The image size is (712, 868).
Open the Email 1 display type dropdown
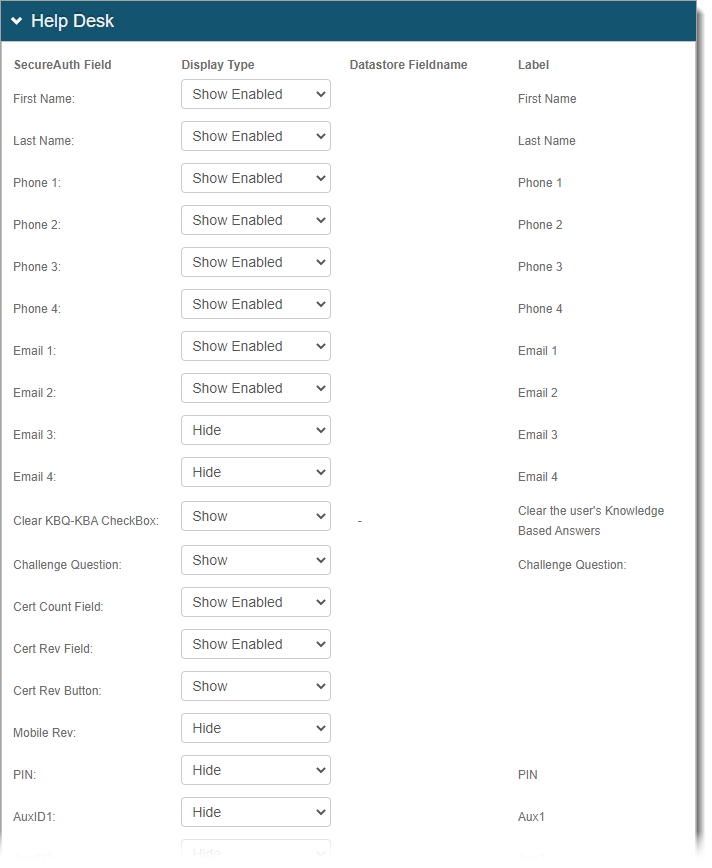(x=255, y=345)
